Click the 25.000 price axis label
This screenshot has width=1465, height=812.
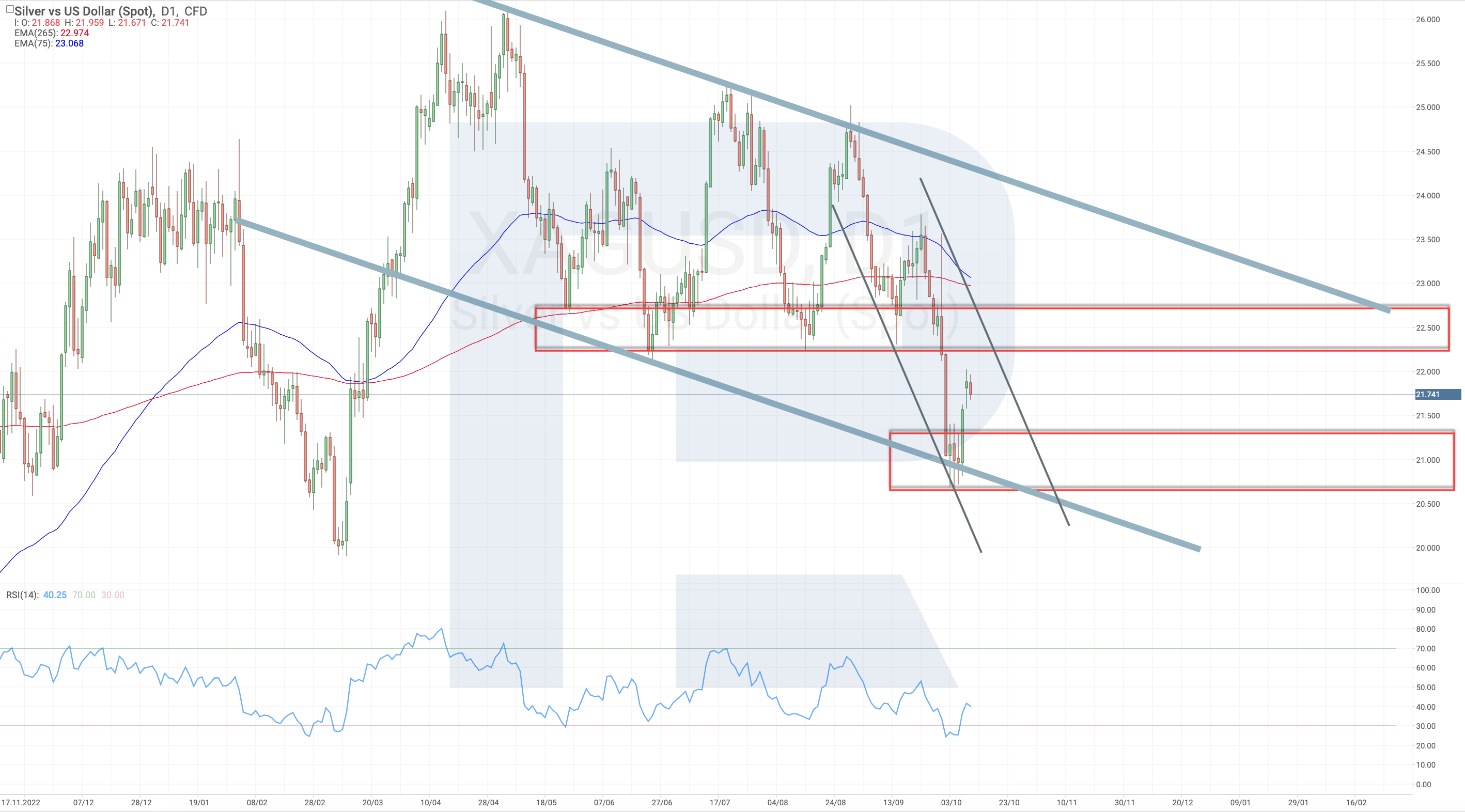coord(1427,107)
